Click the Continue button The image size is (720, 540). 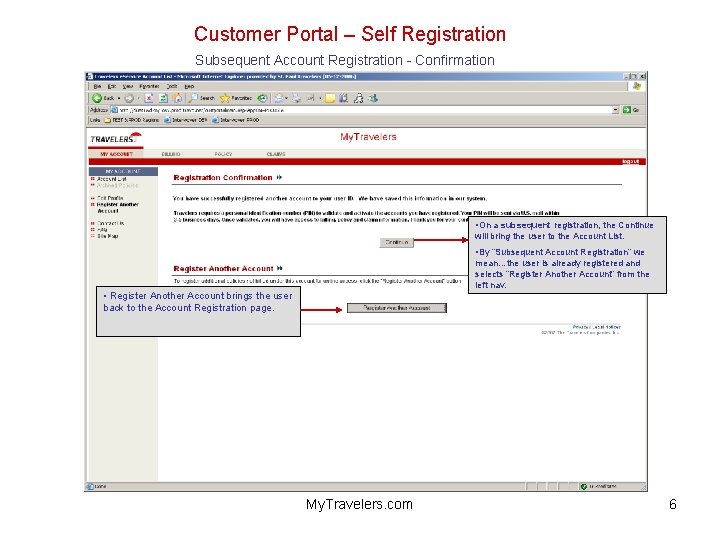(396, 242)
